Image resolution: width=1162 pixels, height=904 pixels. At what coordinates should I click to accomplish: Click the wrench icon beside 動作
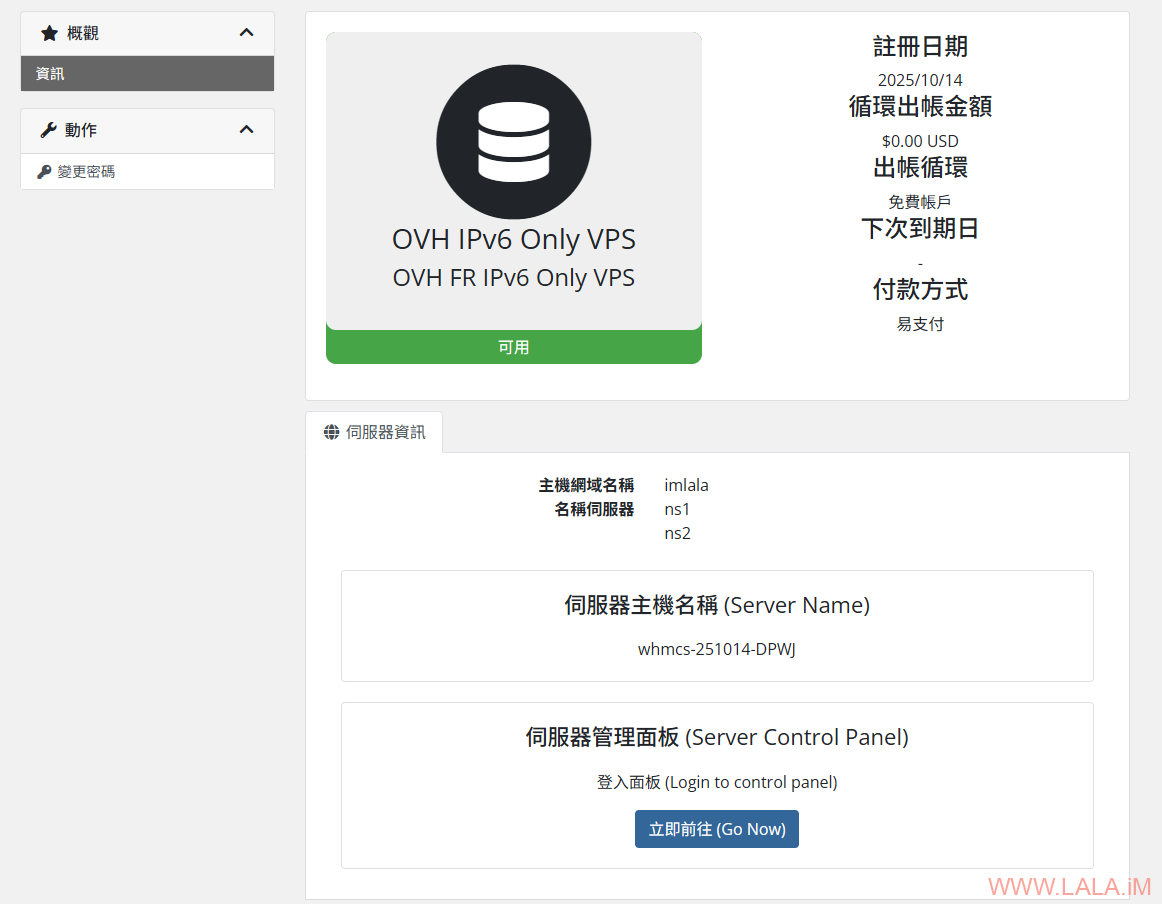(48, 130)
